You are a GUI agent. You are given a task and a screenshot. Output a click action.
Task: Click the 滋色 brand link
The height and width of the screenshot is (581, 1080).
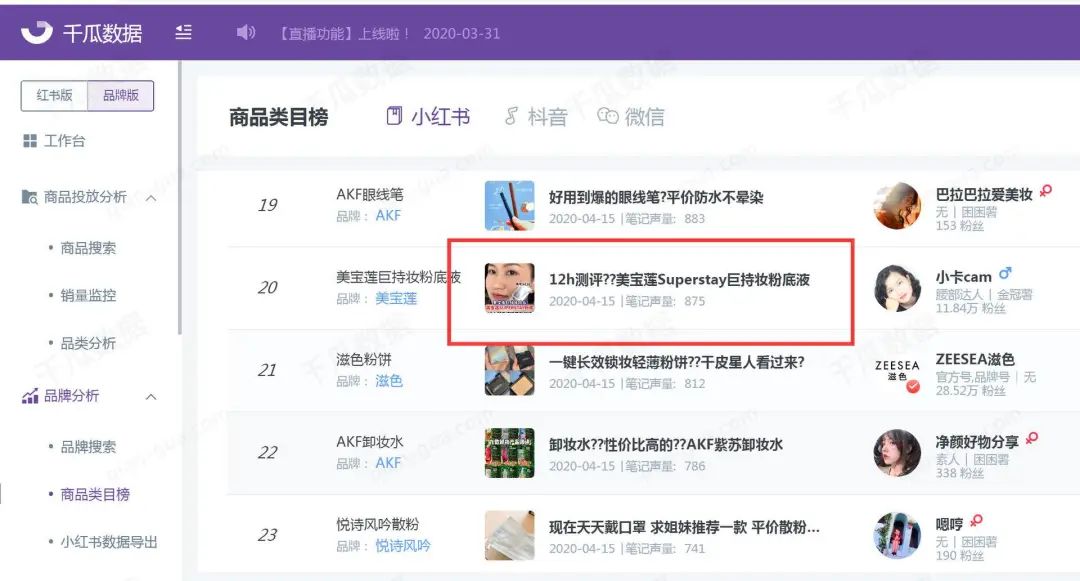[x=388, y=381]
